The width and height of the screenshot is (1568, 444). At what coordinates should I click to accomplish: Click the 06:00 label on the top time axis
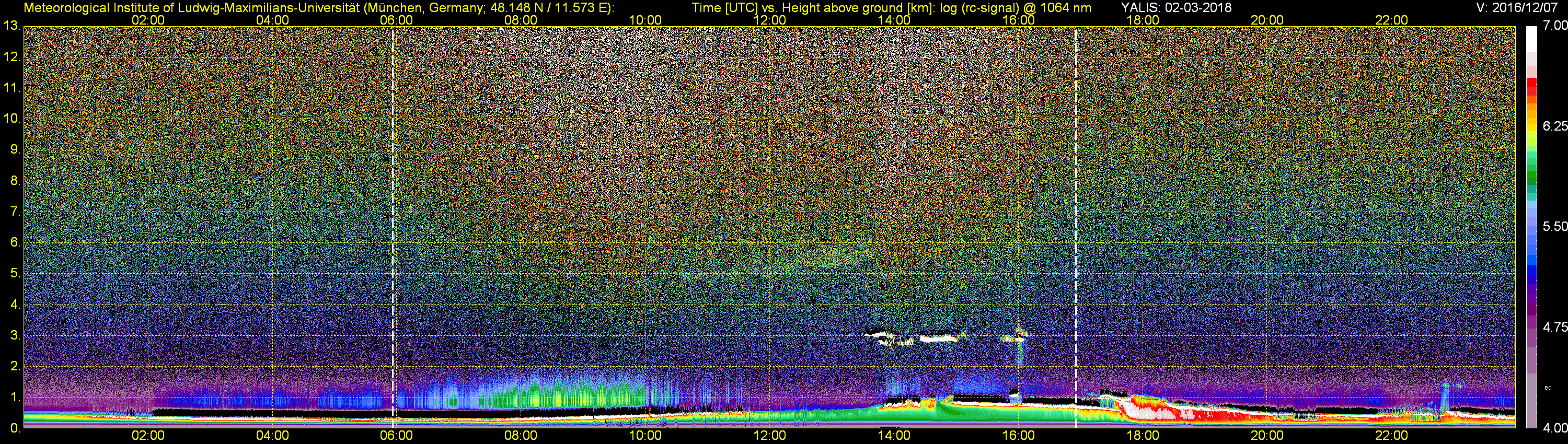point(396,20)
